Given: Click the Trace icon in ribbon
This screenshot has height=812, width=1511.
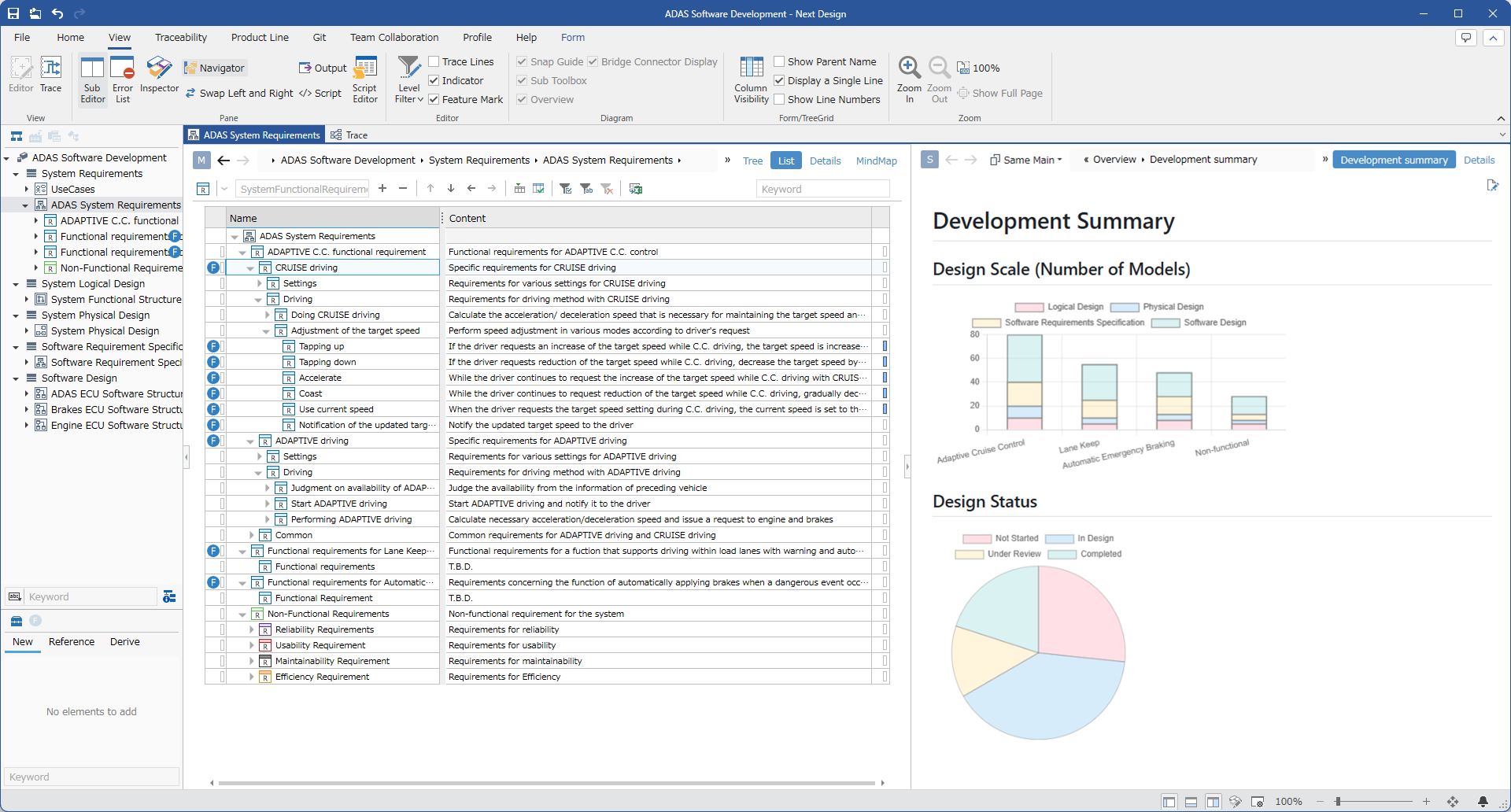Looking at the screenshot, I should (51, 76).
